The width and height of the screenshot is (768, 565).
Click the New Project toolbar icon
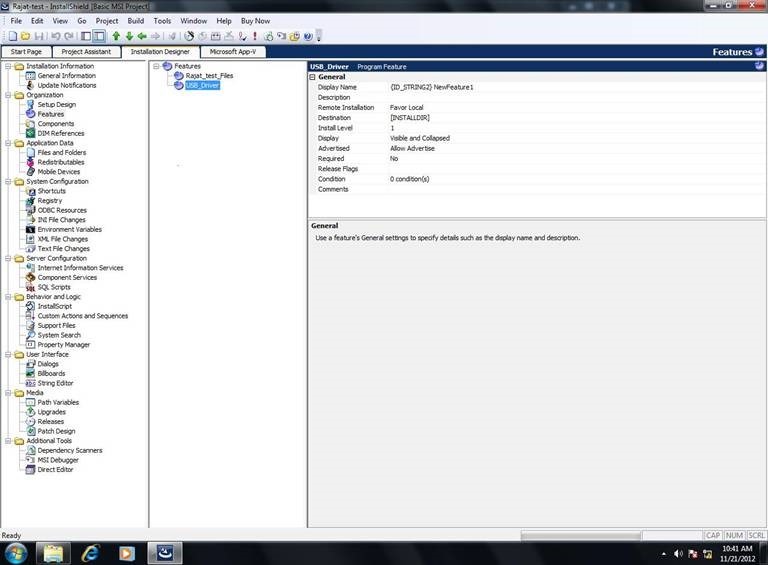tap(13, 36)
